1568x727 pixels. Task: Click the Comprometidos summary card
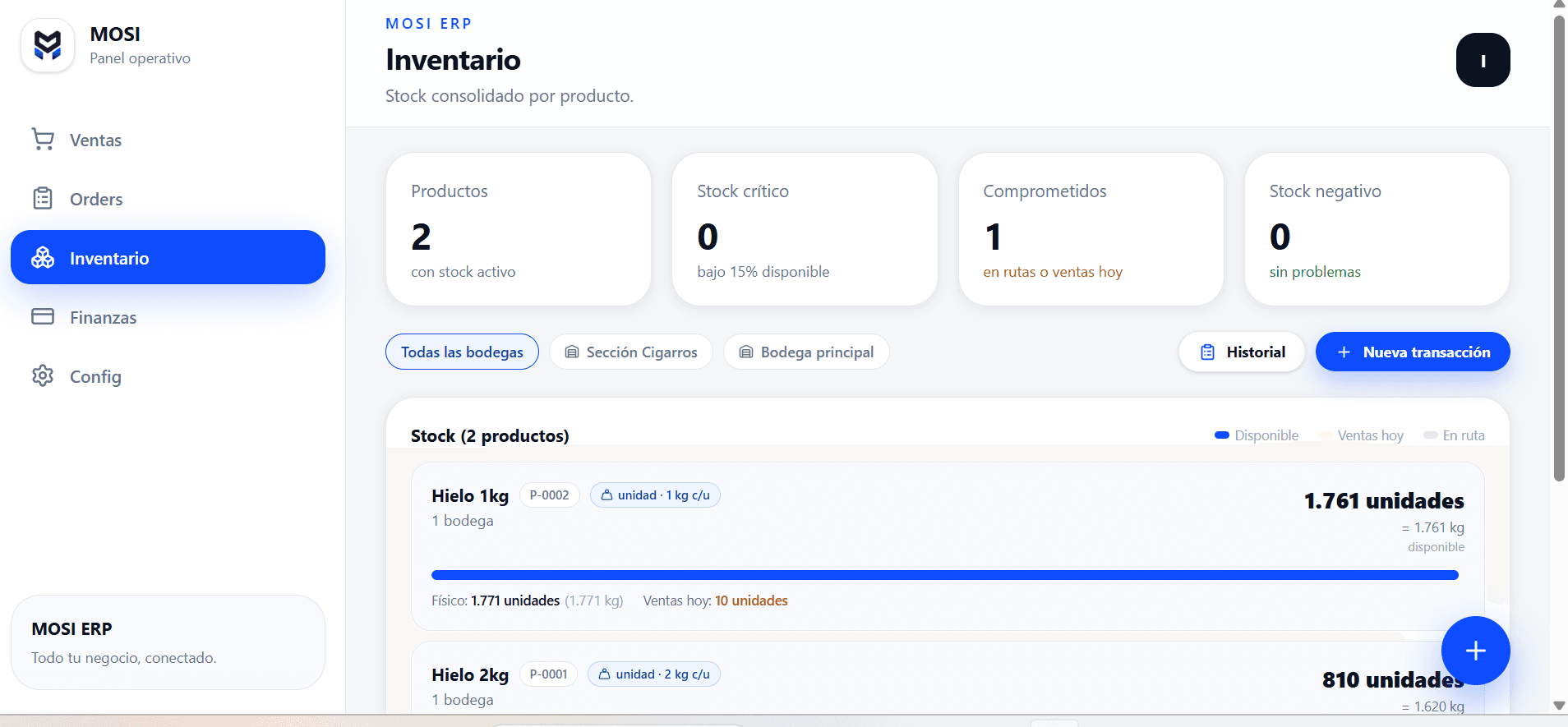(x=1091, y=229)
